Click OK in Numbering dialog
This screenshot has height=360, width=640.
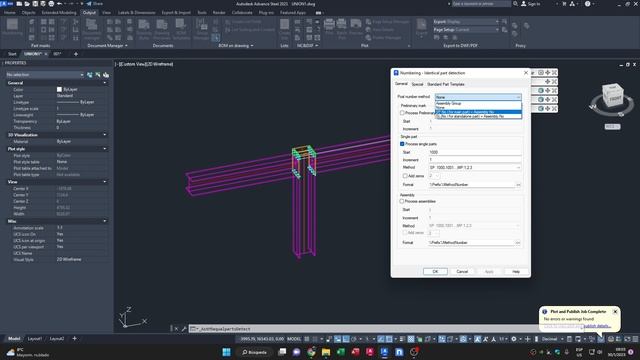point(435,271)
